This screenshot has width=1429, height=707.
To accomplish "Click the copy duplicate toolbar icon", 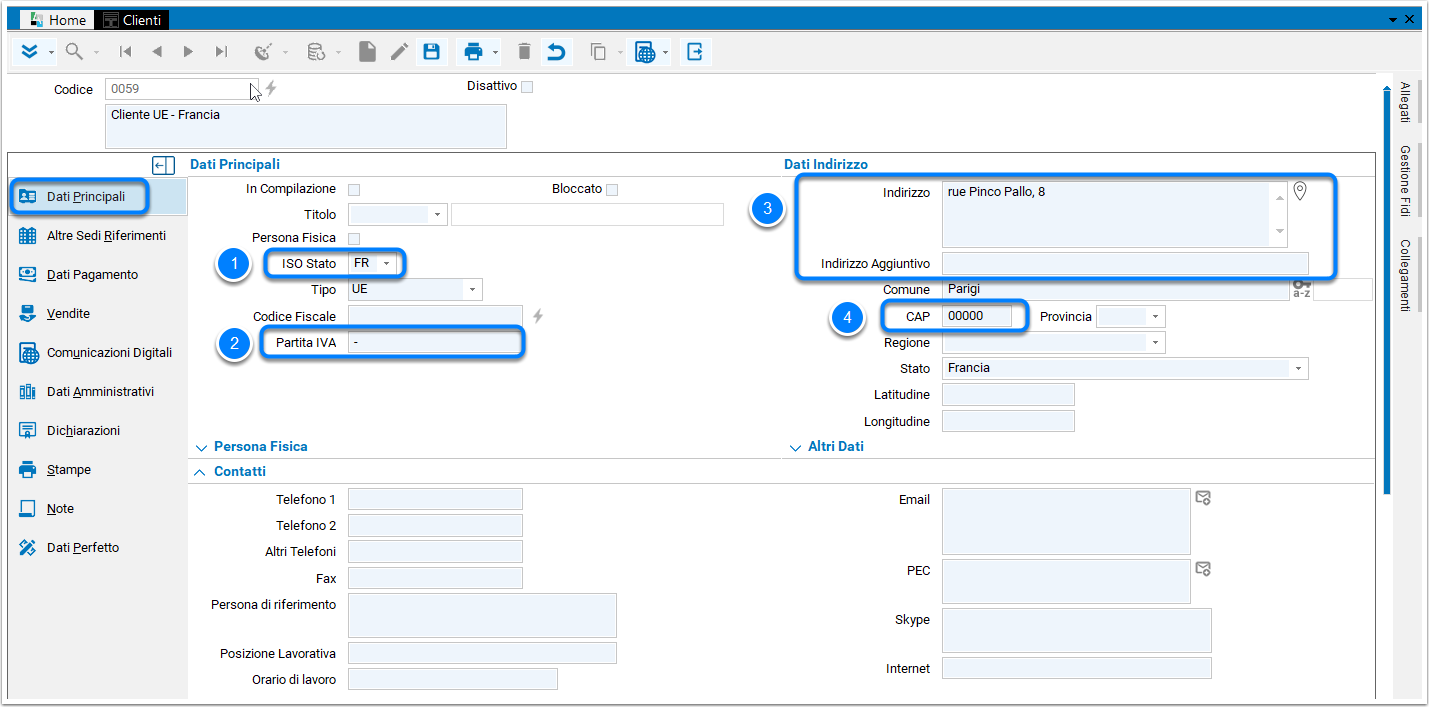I will pyautogui.click(x=599, y=51).
